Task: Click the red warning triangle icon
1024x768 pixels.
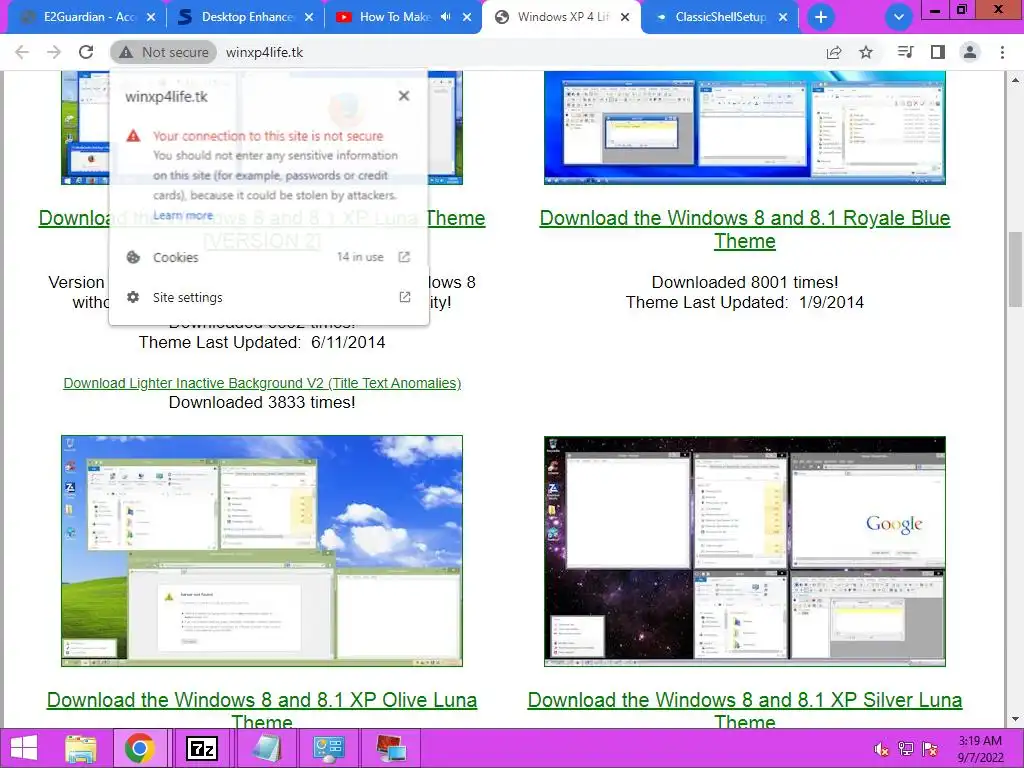Action: tap(133, 136)
